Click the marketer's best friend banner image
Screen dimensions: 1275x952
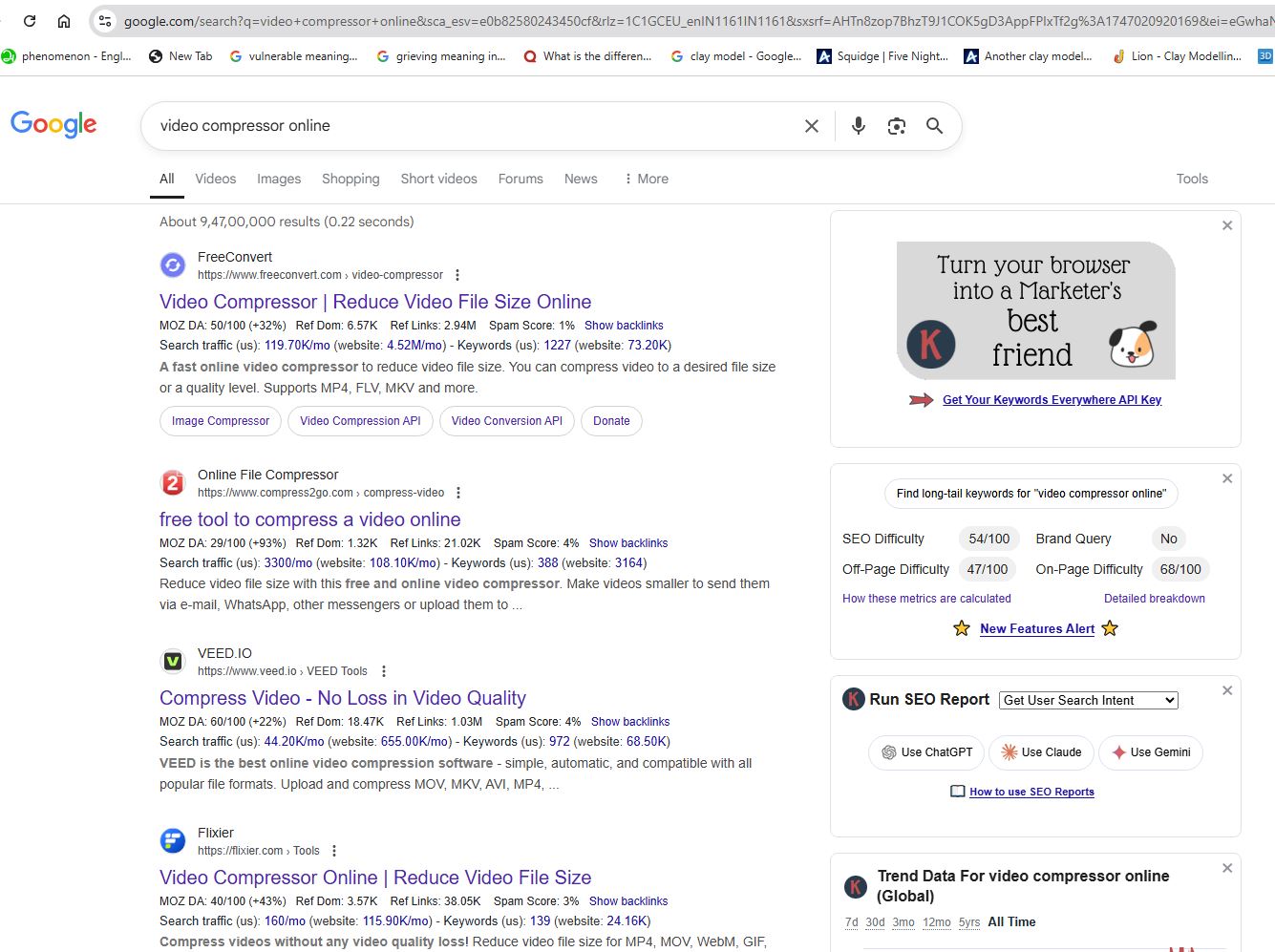[1035, 310]
